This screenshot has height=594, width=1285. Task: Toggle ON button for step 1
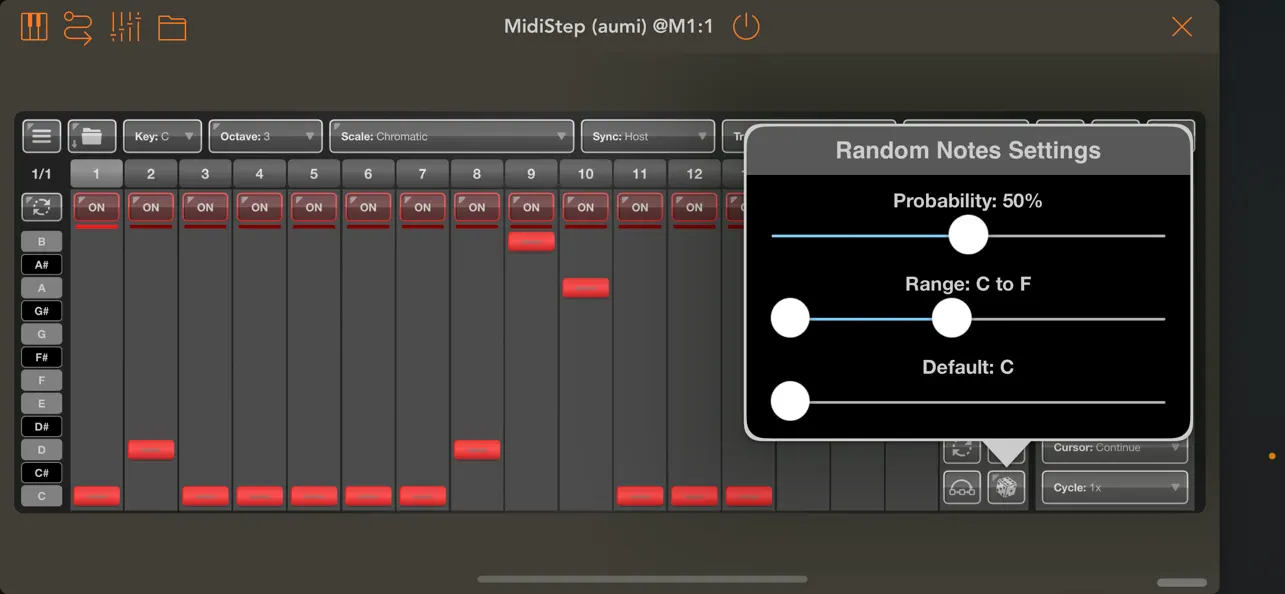96,208
